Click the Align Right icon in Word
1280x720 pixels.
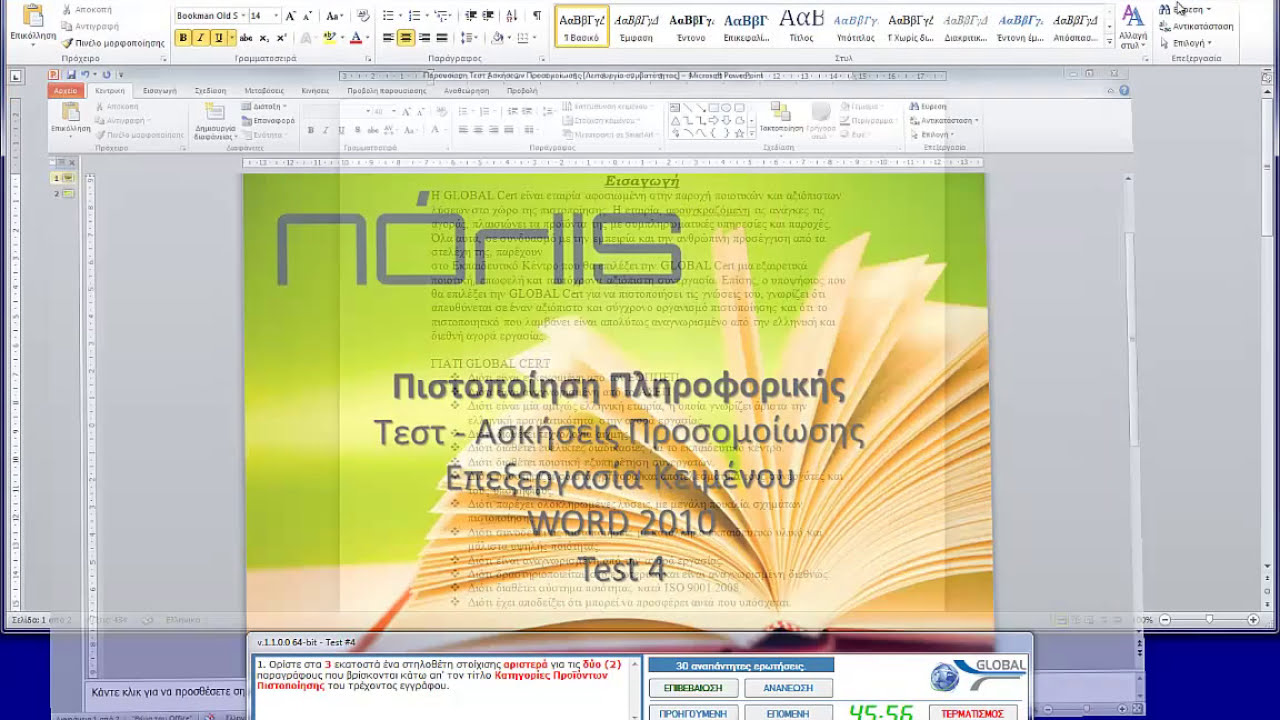point(424,38)
